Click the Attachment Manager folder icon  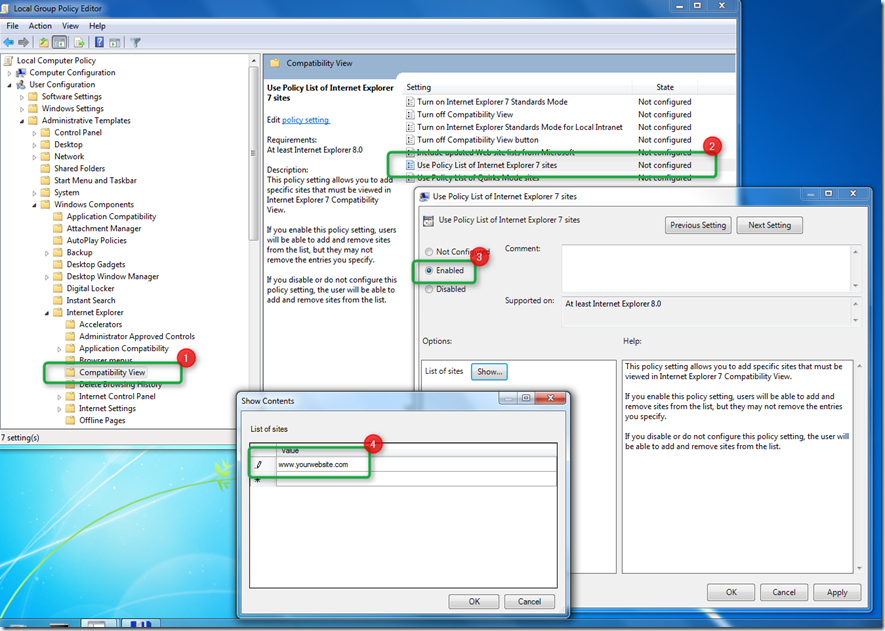[x=58, y=228]
